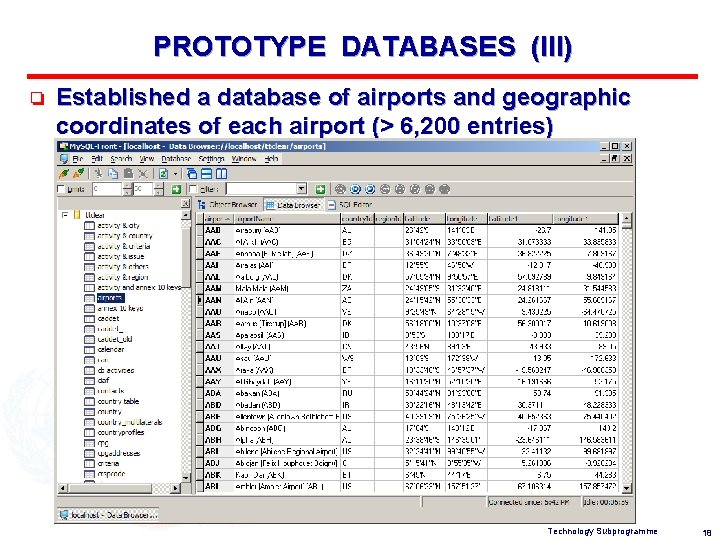
Task: Click the first blue round navigation icon
Action: coord(355,189)
